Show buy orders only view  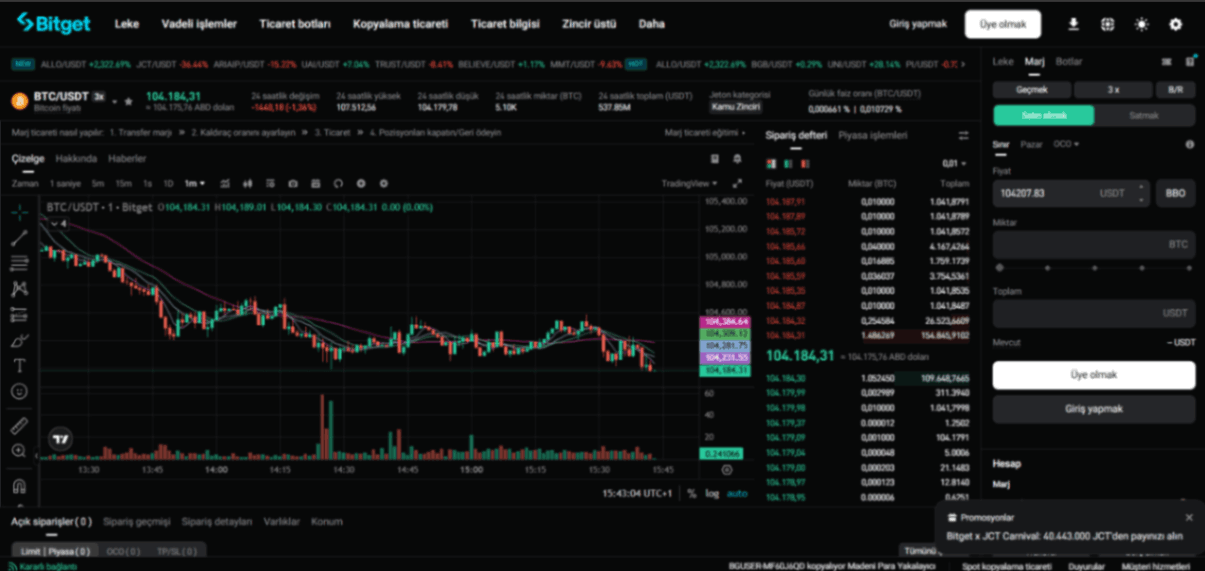[788, 163]
